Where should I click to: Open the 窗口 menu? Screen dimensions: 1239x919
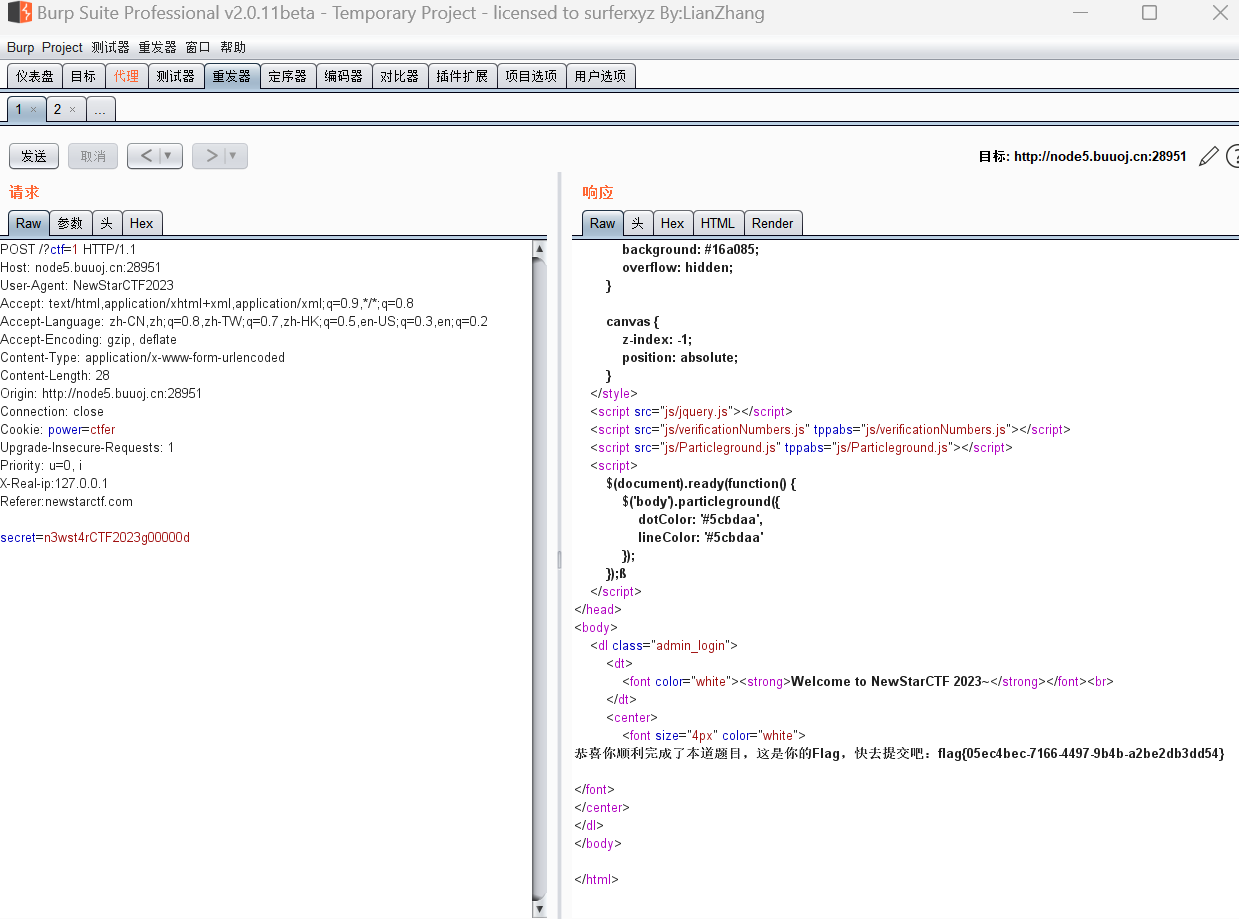(198, 47)
